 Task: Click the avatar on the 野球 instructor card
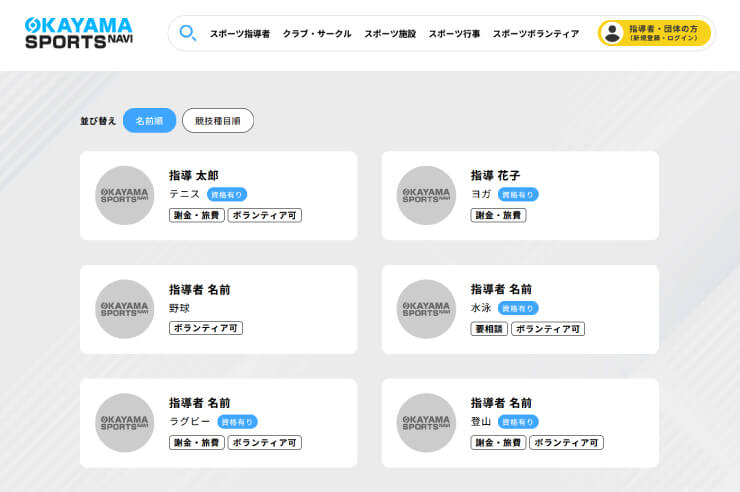point(124,309)
